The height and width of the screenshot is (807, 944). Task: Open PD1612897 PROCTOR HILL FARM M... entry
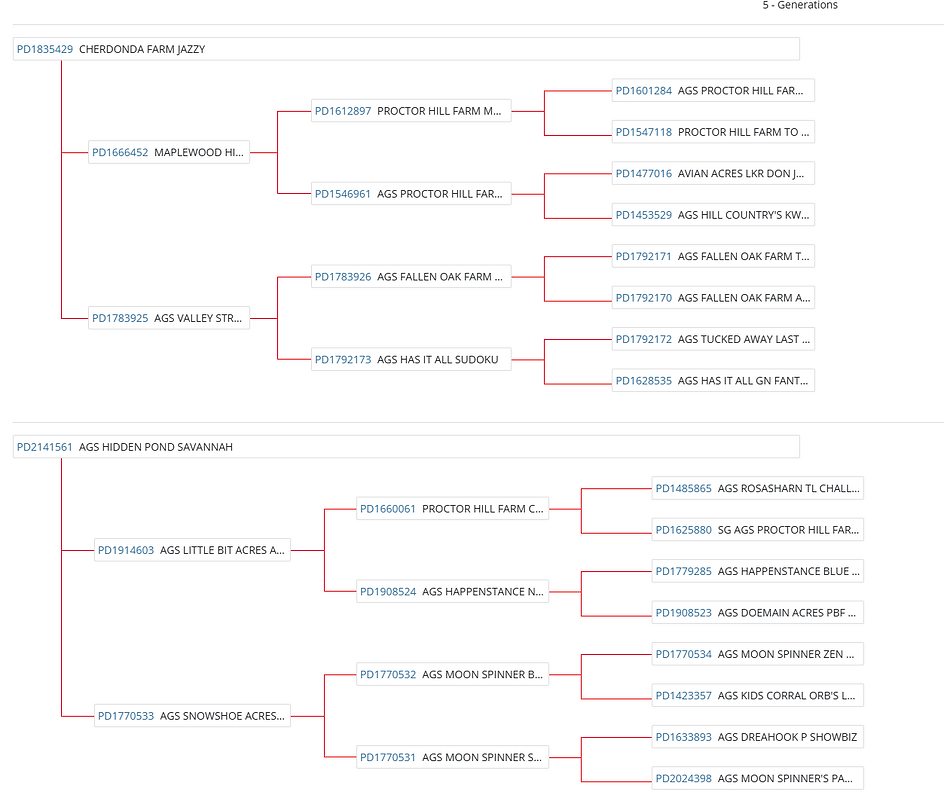coord(411,111)
